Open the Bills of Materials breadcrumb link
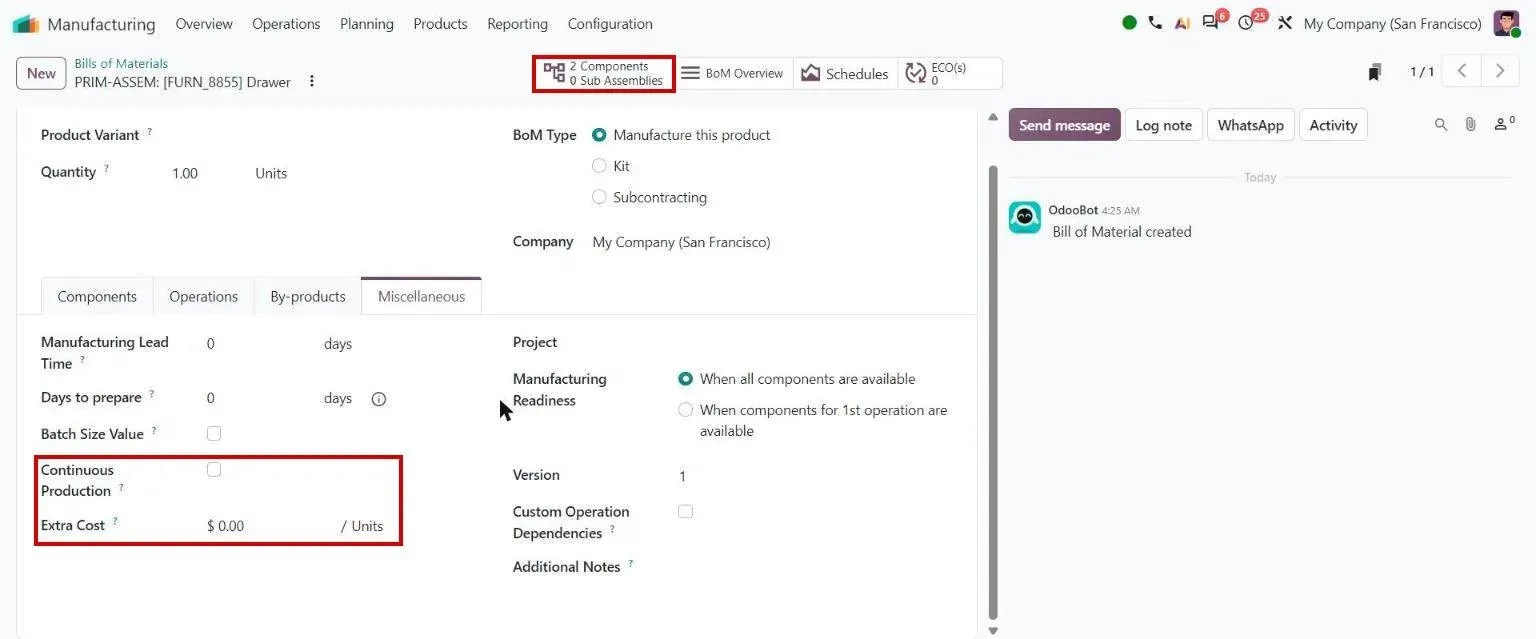Image resolution: width=1536 pixels, height=639 pixels. (x=121, y=63)
